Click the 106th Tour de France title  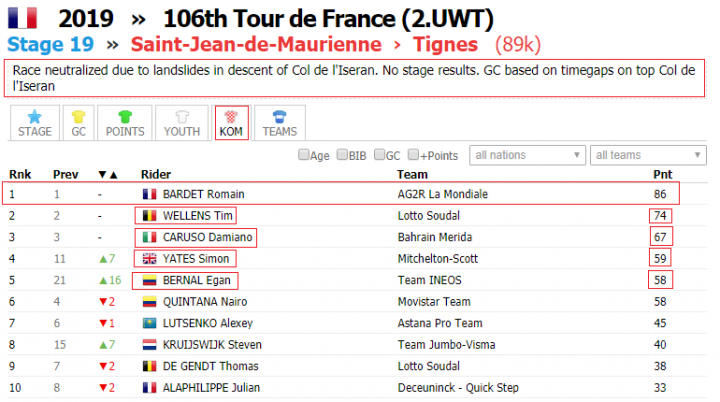pos(328,18)
